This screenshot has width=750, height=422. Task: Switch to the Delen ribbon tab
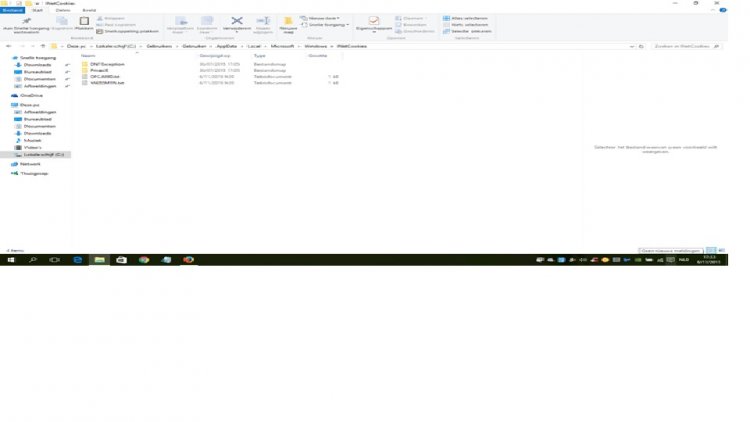62,10
